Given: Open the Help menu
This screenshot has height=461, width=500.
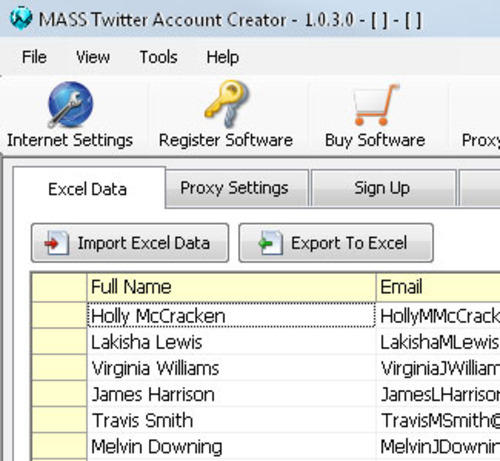Looking at the screenshot, I should pyautogui.click(x=223, y=57).
